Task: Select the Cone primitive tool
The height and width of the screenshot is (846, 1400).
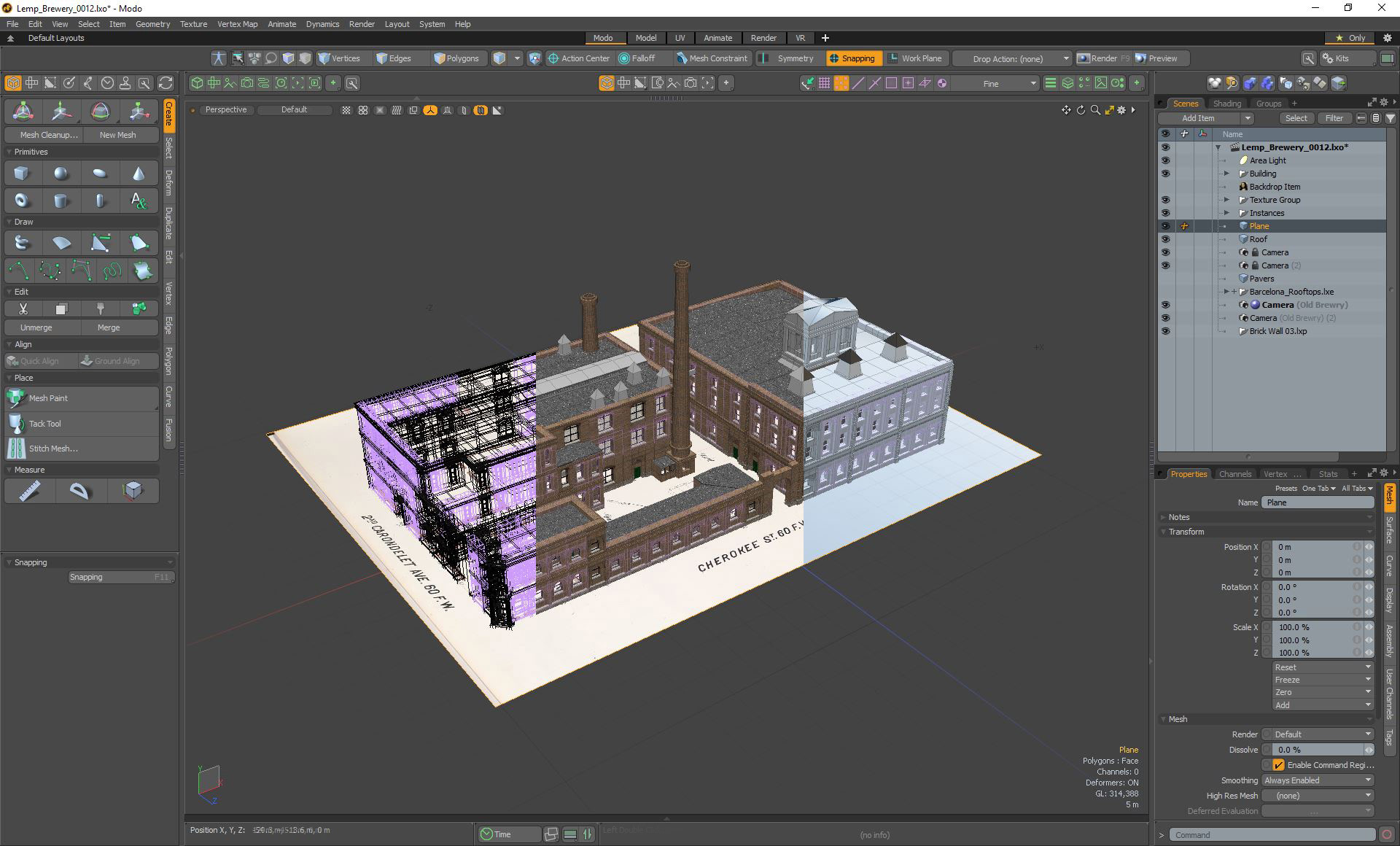Action: [x=139, y=174]
